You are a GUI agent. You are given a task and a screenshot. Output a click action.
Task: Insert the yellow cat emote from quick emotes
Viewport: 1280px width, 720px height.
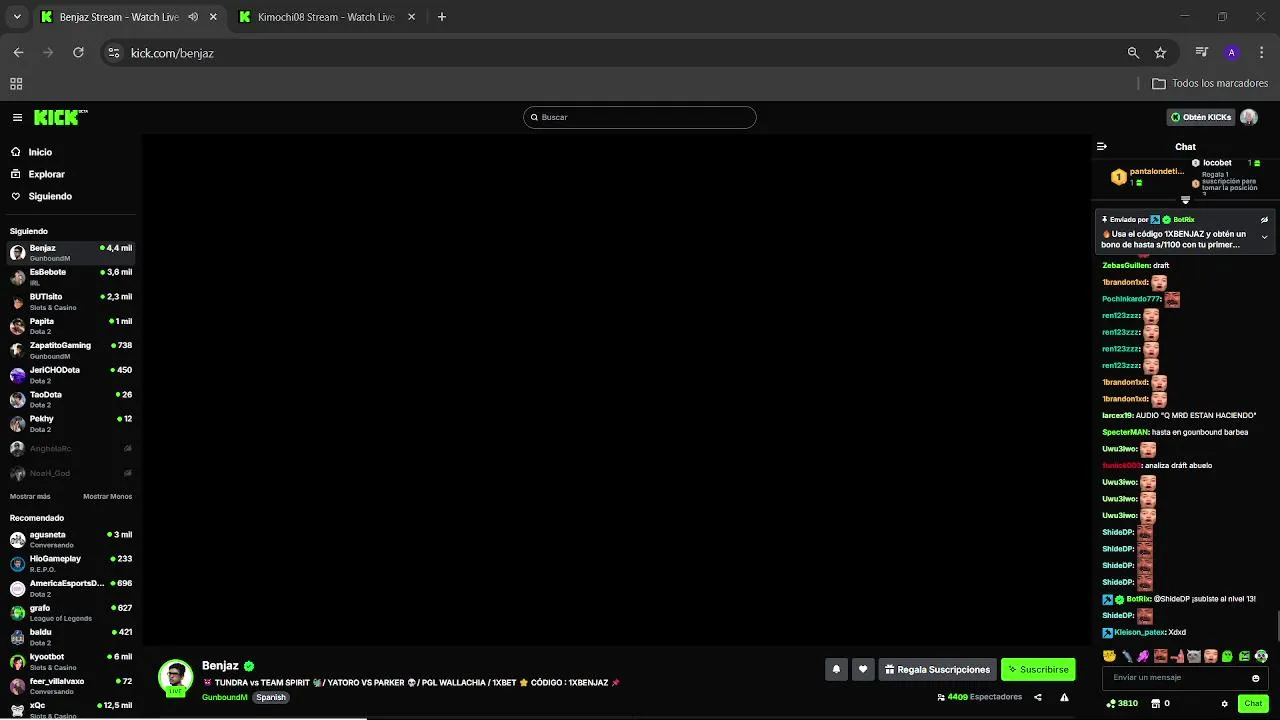1109,656
